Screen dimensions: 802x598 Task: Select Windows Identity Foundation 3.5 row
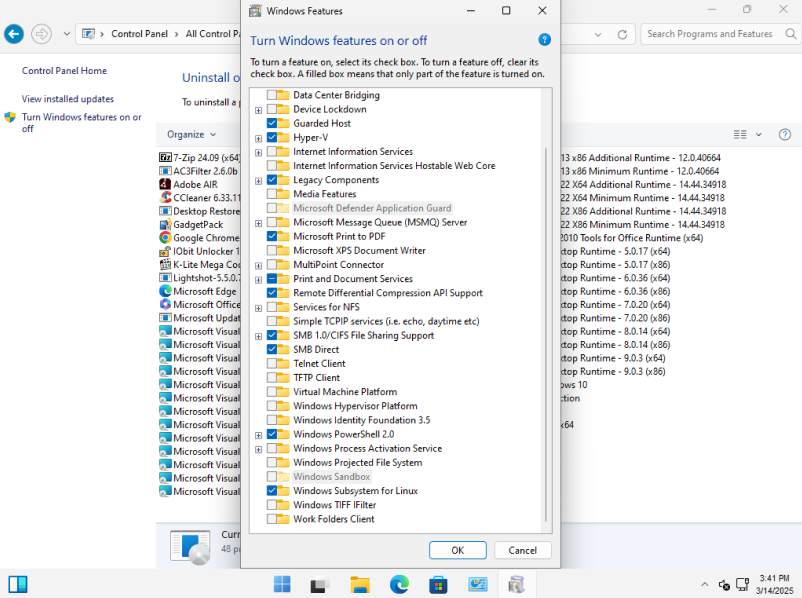pyautogui.click(x=362, y=420)
